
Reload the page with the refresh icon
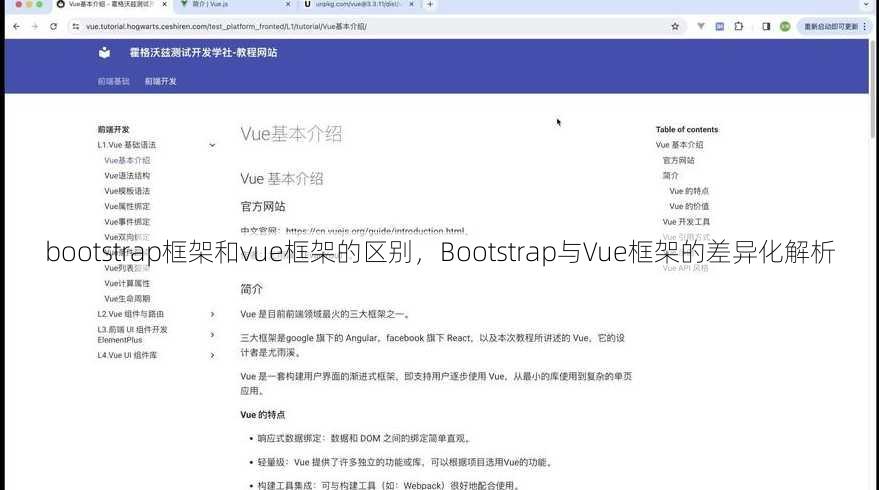click(x=53, y=26)
